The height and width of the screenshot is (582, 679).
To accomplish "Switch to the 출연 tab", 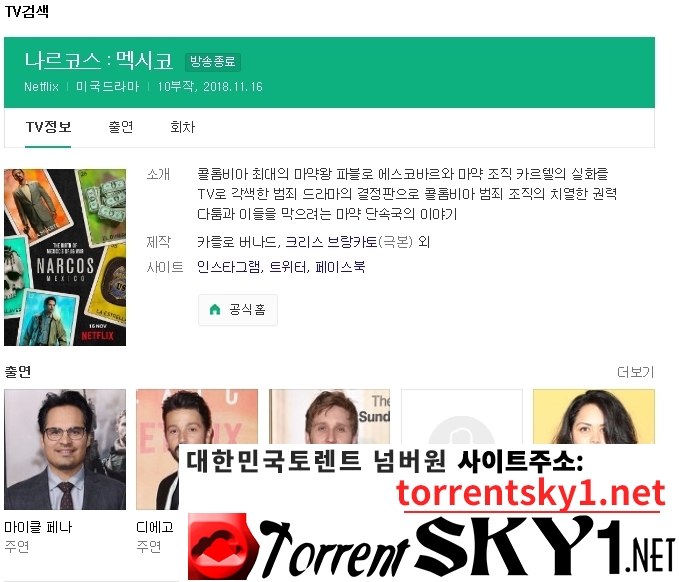I will (121, 127).
